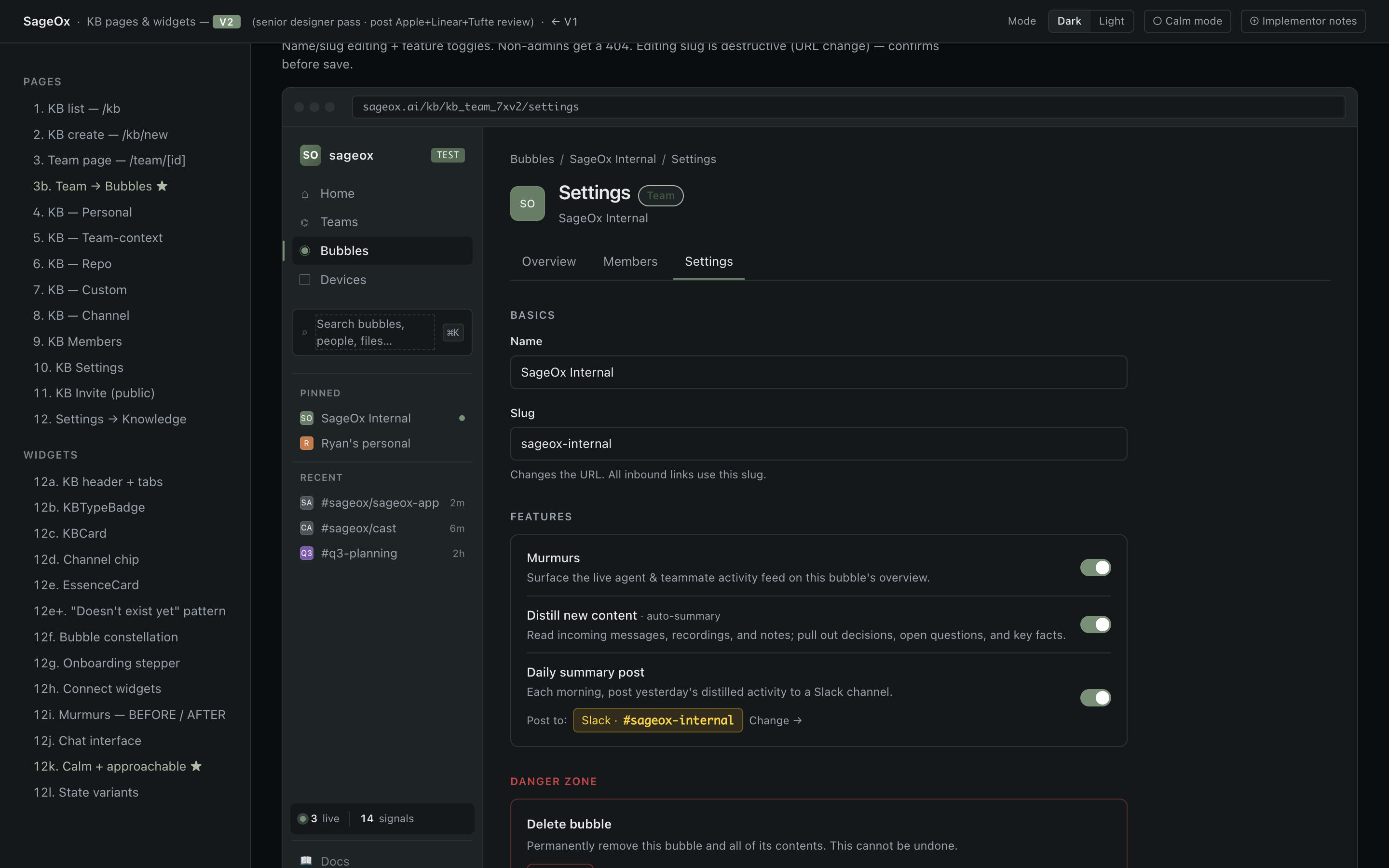Click the search magnifier icon
The height and width of the screenshot is (868, 1389).
click(x=304, y=332)
